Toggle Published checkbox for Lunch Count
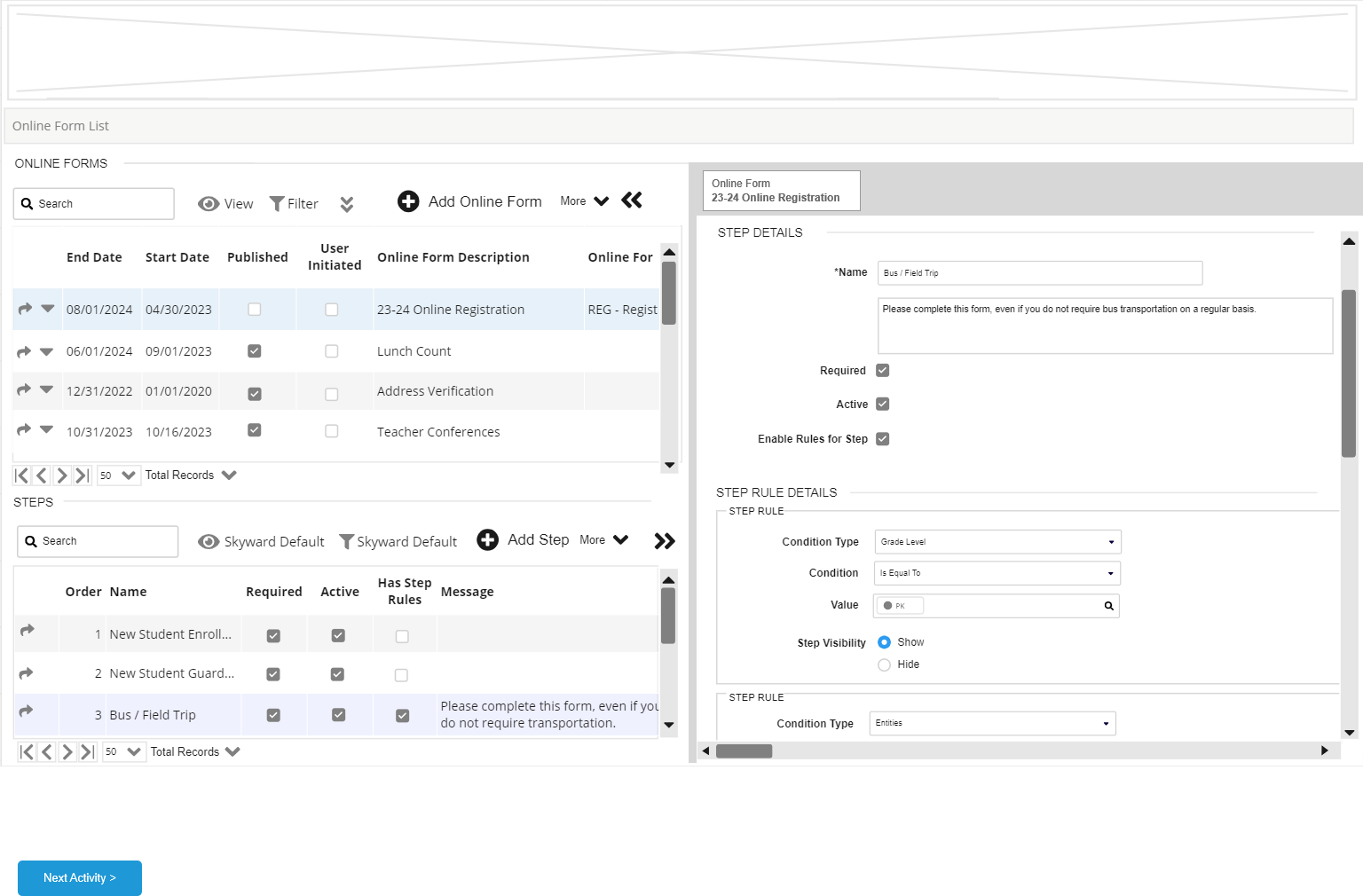The height and width of the screenshot is (896, 1363). (255, 351)
